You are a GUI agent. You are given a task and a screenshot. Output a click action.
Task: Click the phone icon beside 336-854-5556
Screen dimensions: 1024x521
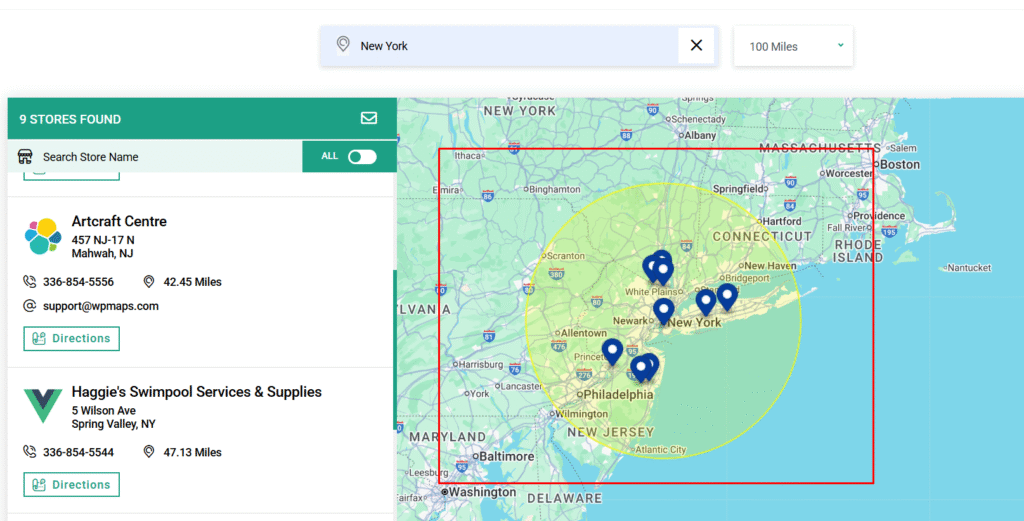click(29, 281)
